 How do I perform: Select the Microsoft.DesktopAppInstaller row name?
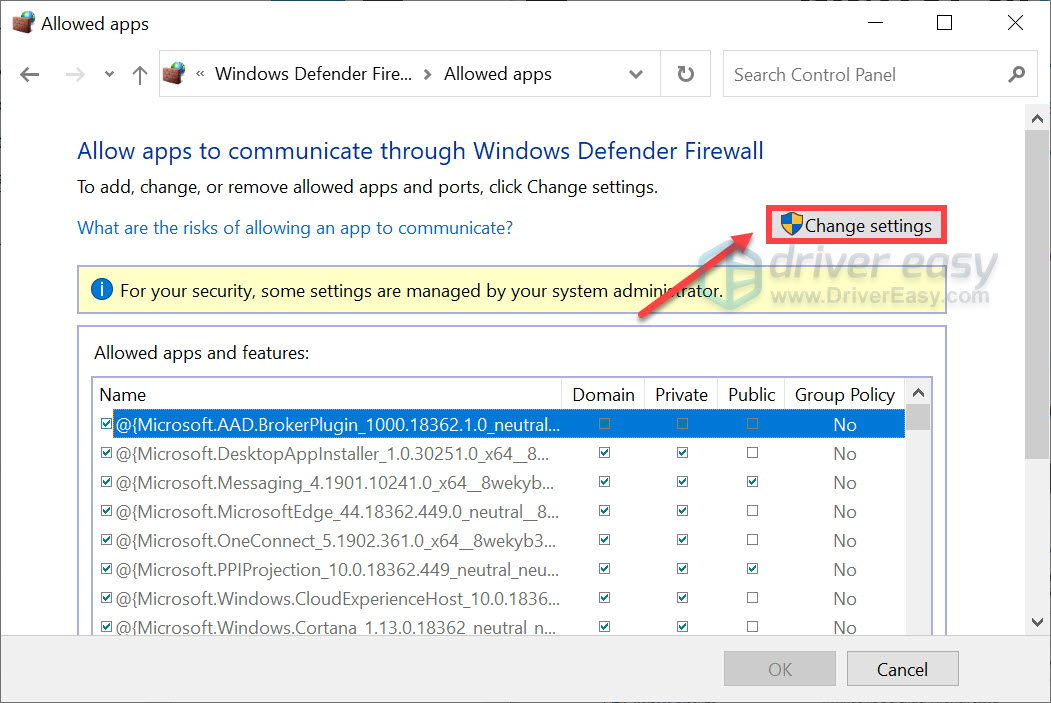tap(332, 454)
